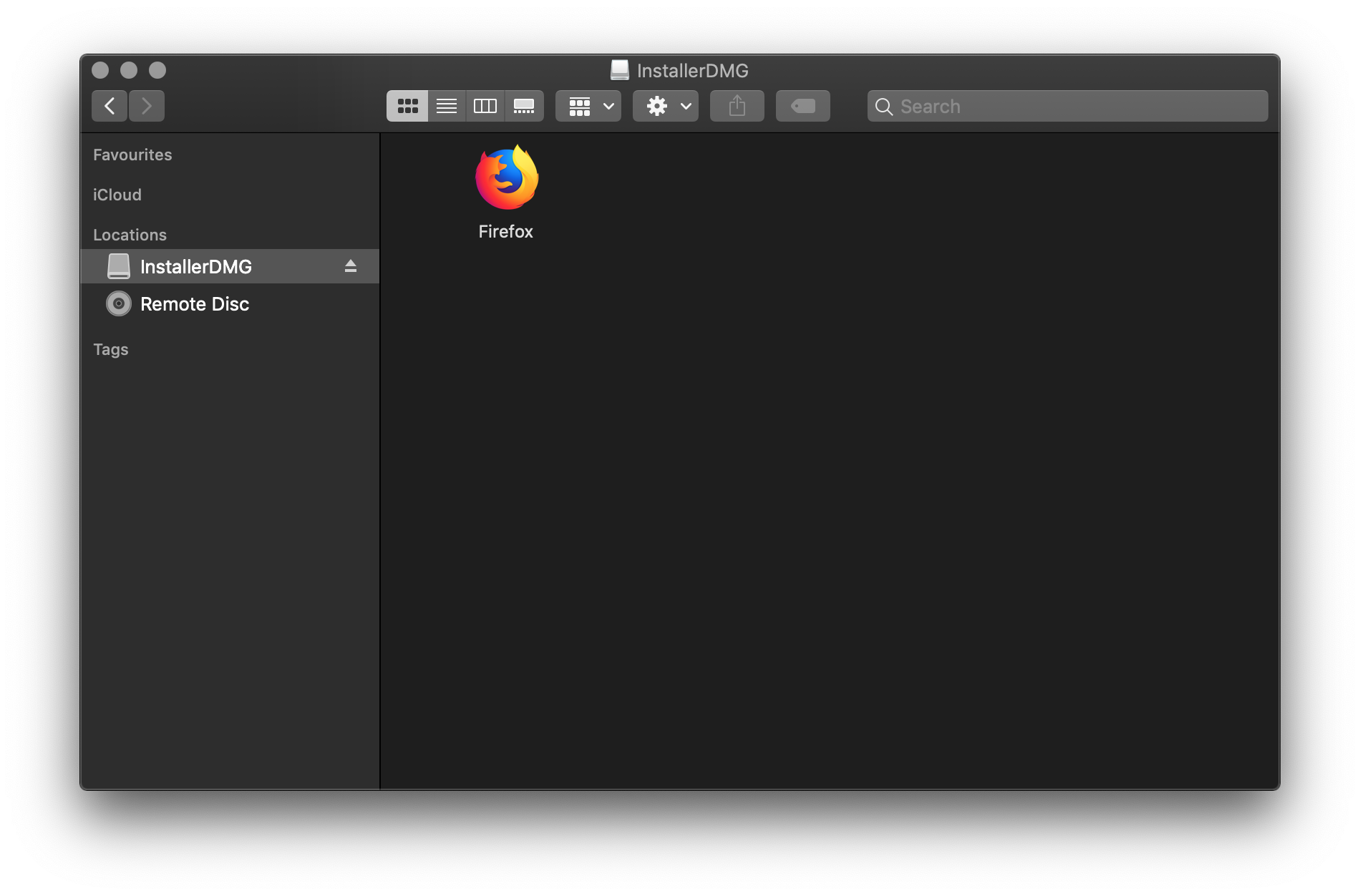Viewport: 1360px width, 896px height.
Task: Click the Share toolbar button
Action: 737,106
